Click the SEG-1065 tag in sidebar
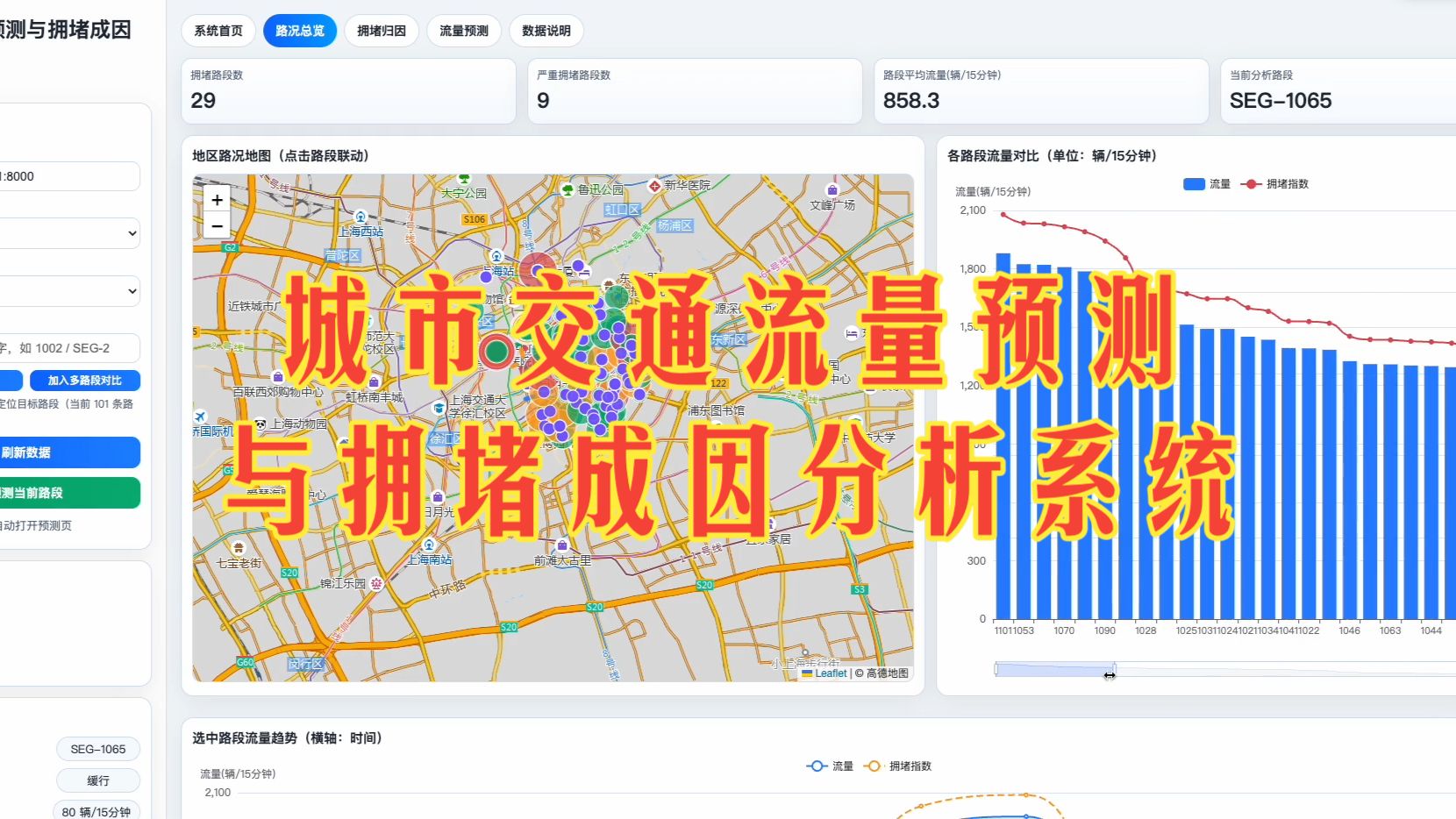Screen dimensions: 1456x819 point(98,750)
